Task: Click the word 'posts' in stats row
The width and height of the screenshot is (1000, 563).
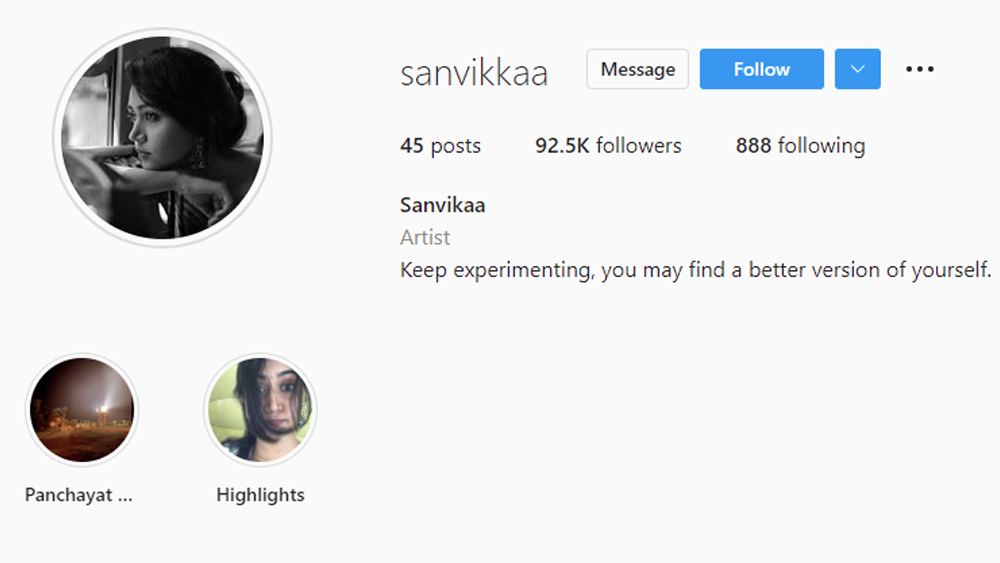Action: (455, 147)
